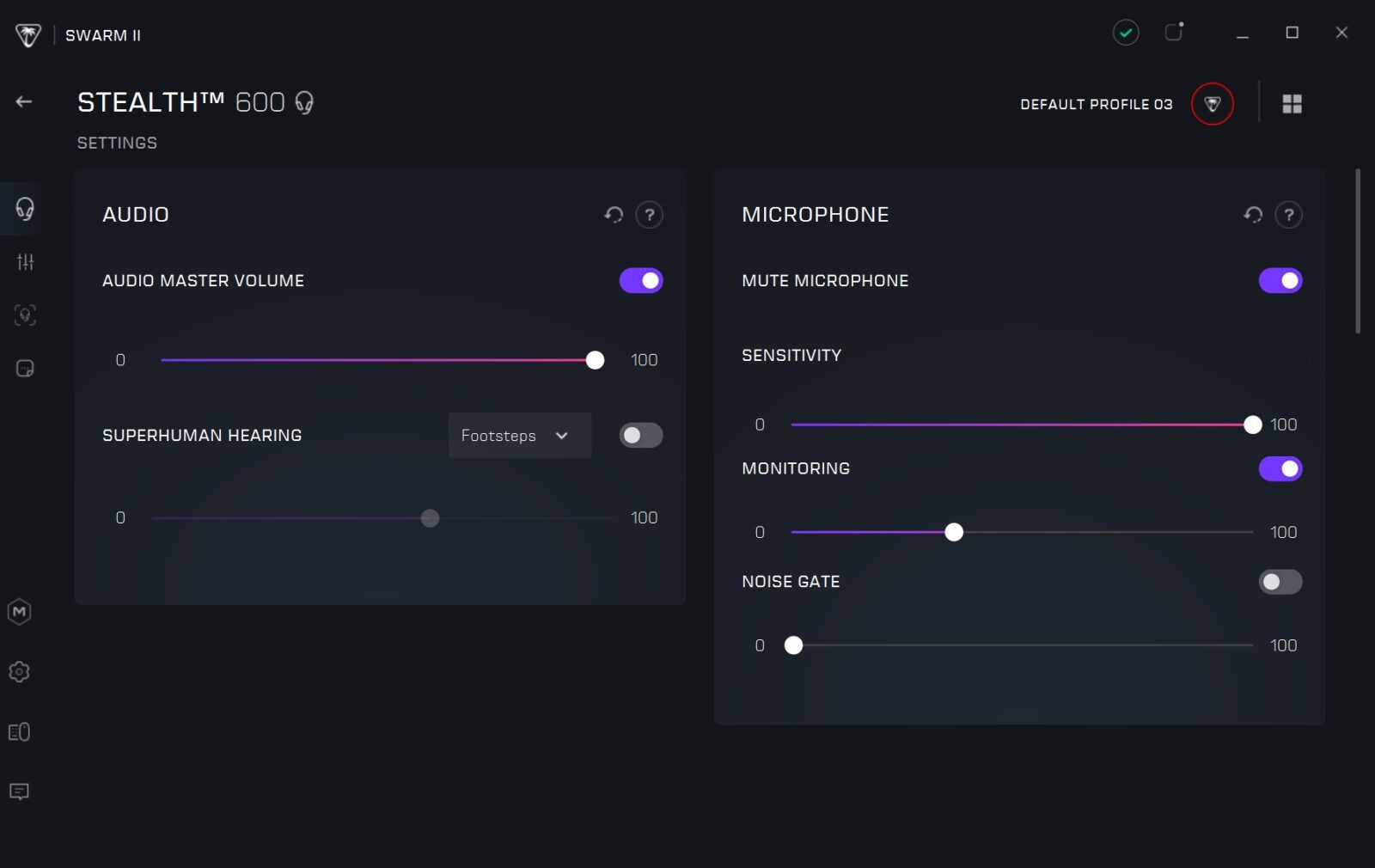This screenshot has width=1375, height=868.
Task: Open the feedback chat icon
Action: pyautogui.click(x=20, y=792)
